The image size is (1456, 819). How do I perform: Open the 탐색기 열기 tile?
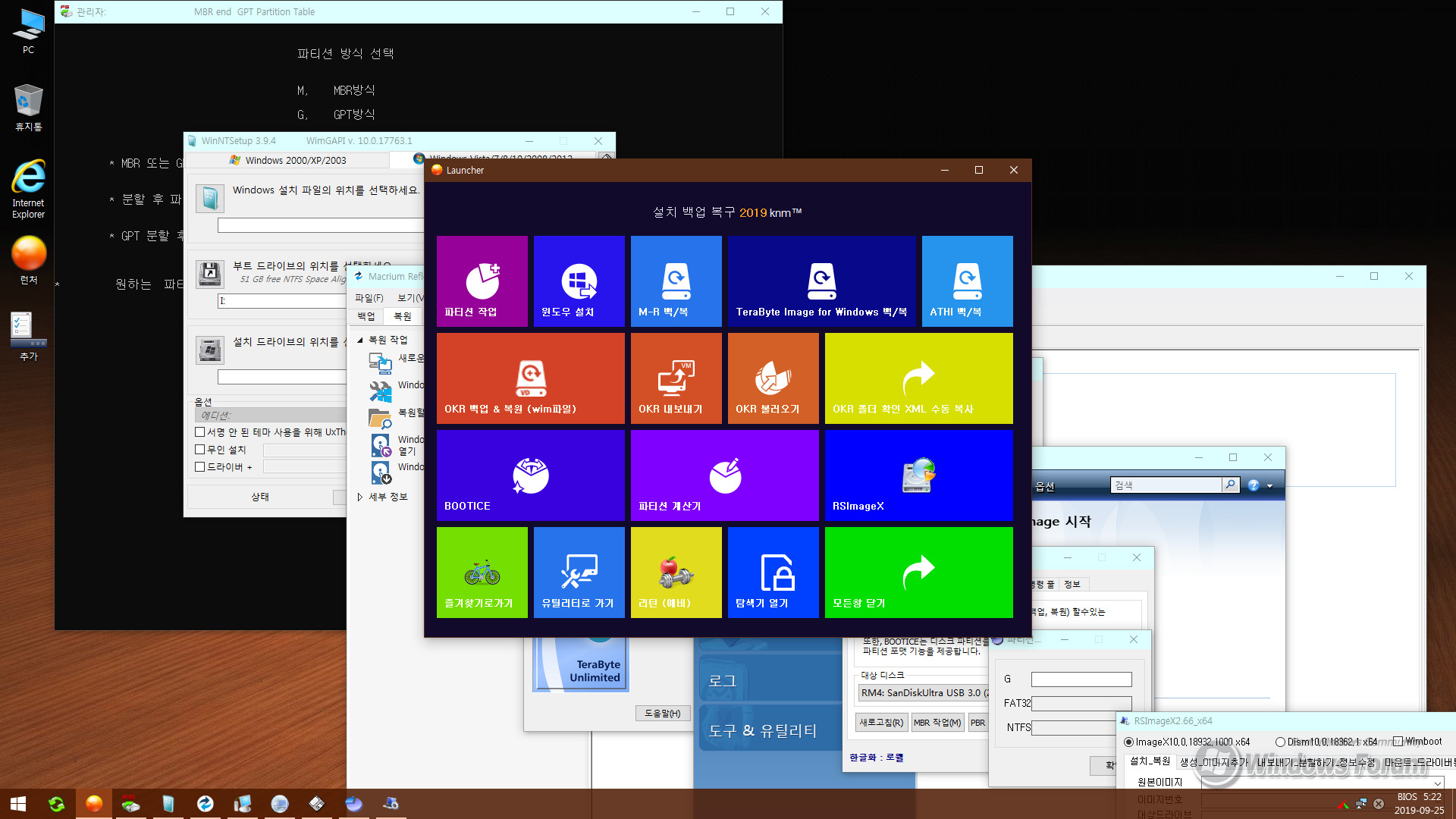pyautogui.click(x=773, y=573)
